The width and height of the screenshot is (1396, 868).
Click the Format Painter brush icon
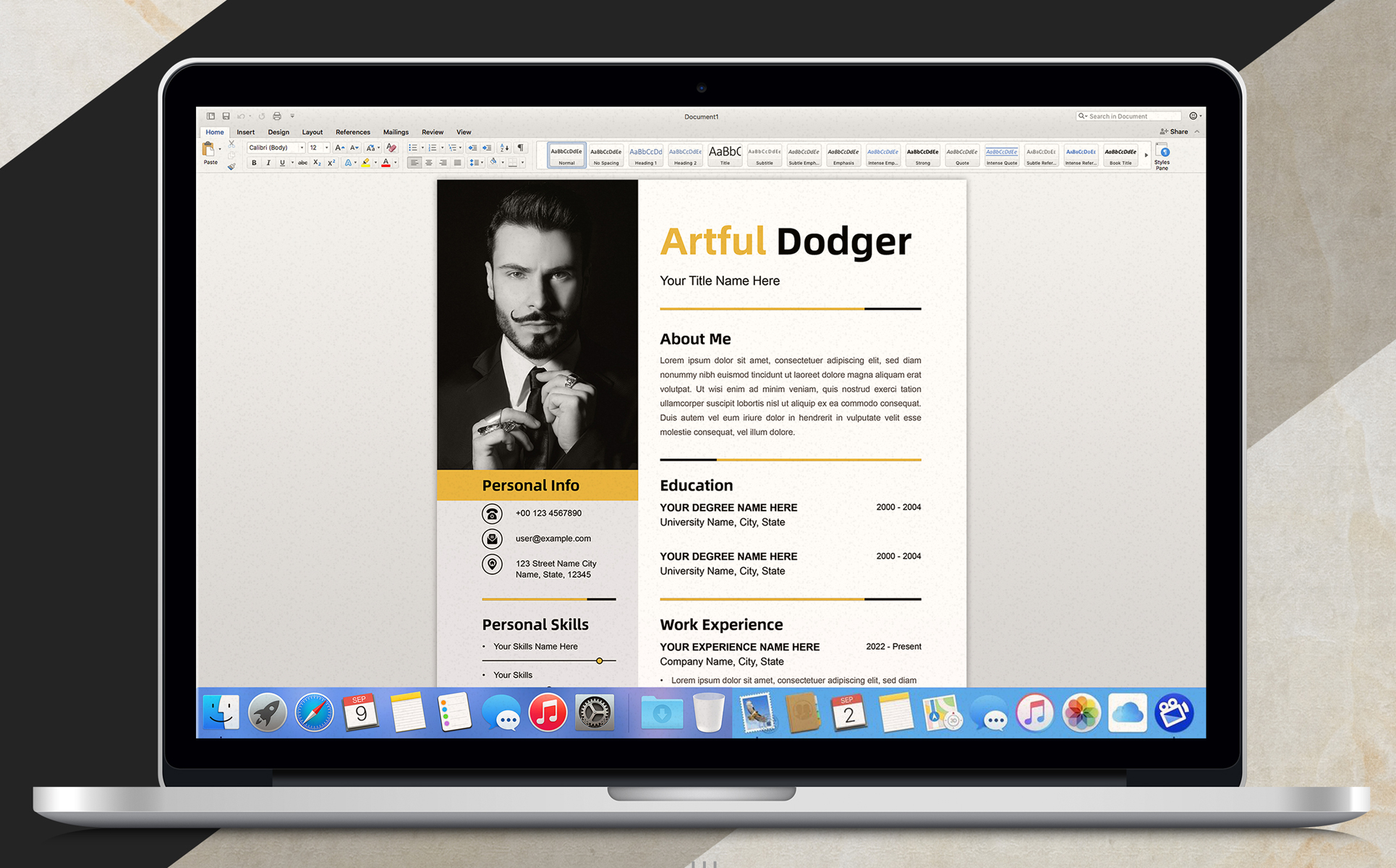231,166
